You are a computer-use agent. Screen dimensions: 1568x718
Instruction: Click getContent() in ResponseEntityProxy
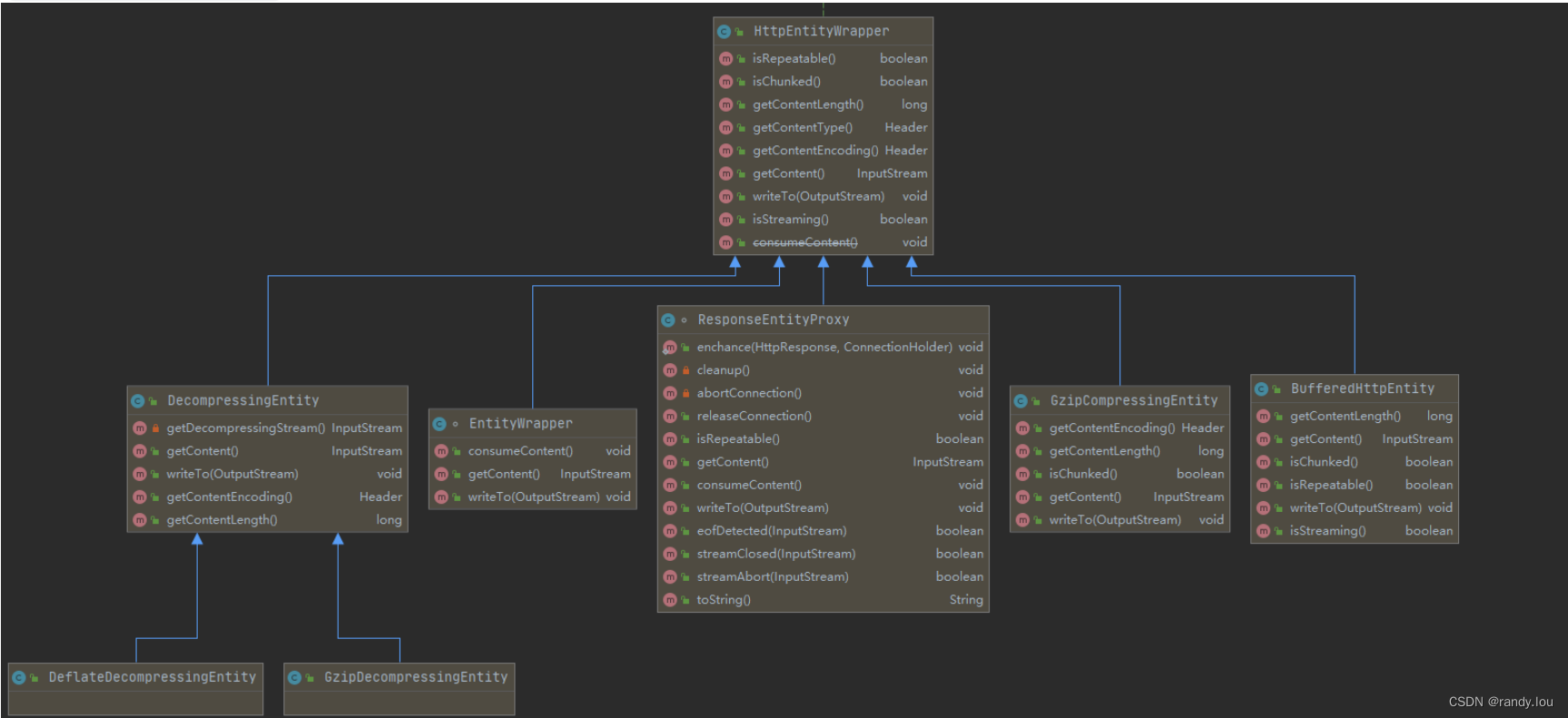coord(733,462)
